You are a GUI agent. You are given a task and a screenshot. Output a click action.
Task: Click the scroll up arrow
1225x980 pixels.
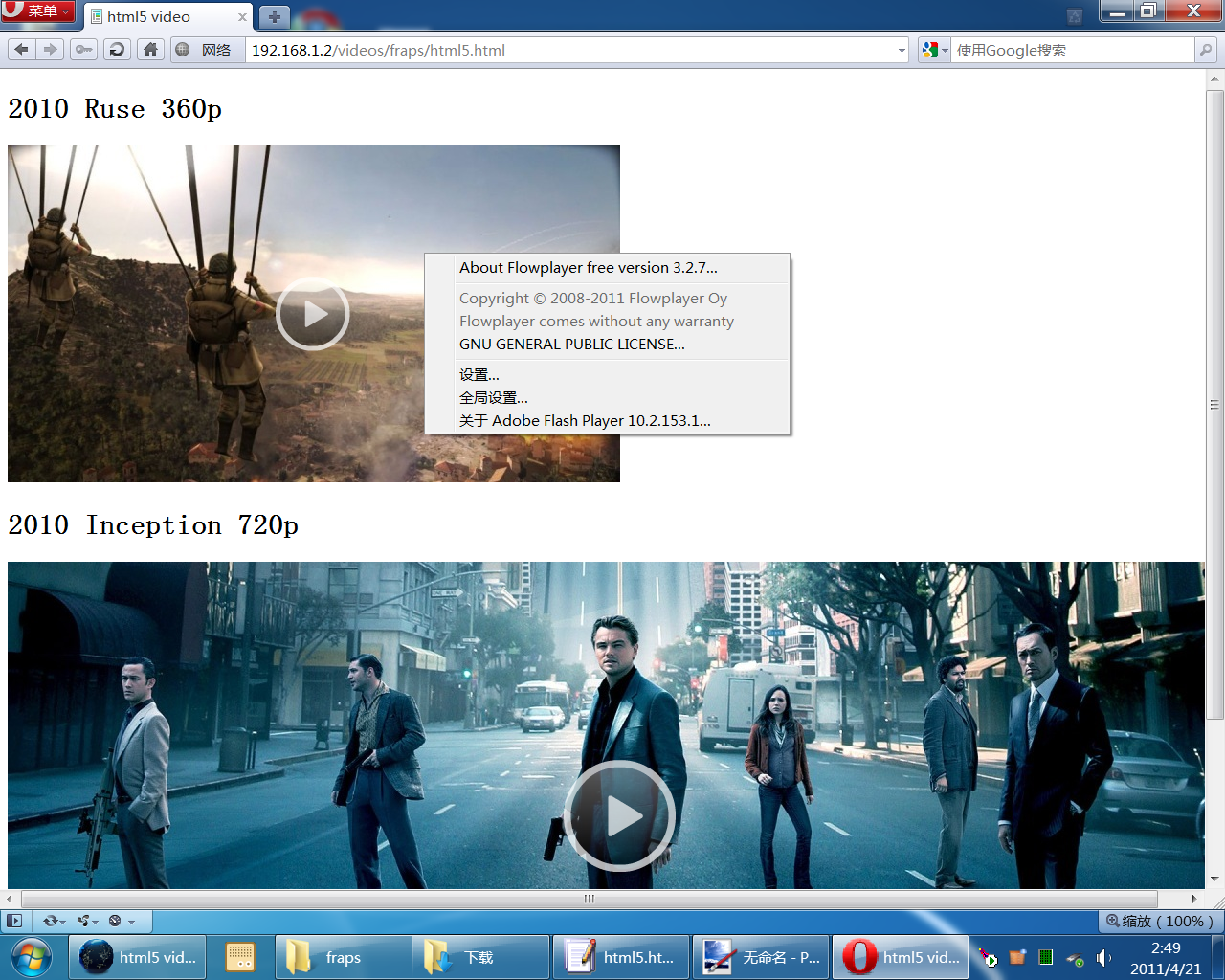coord(1214,78)
